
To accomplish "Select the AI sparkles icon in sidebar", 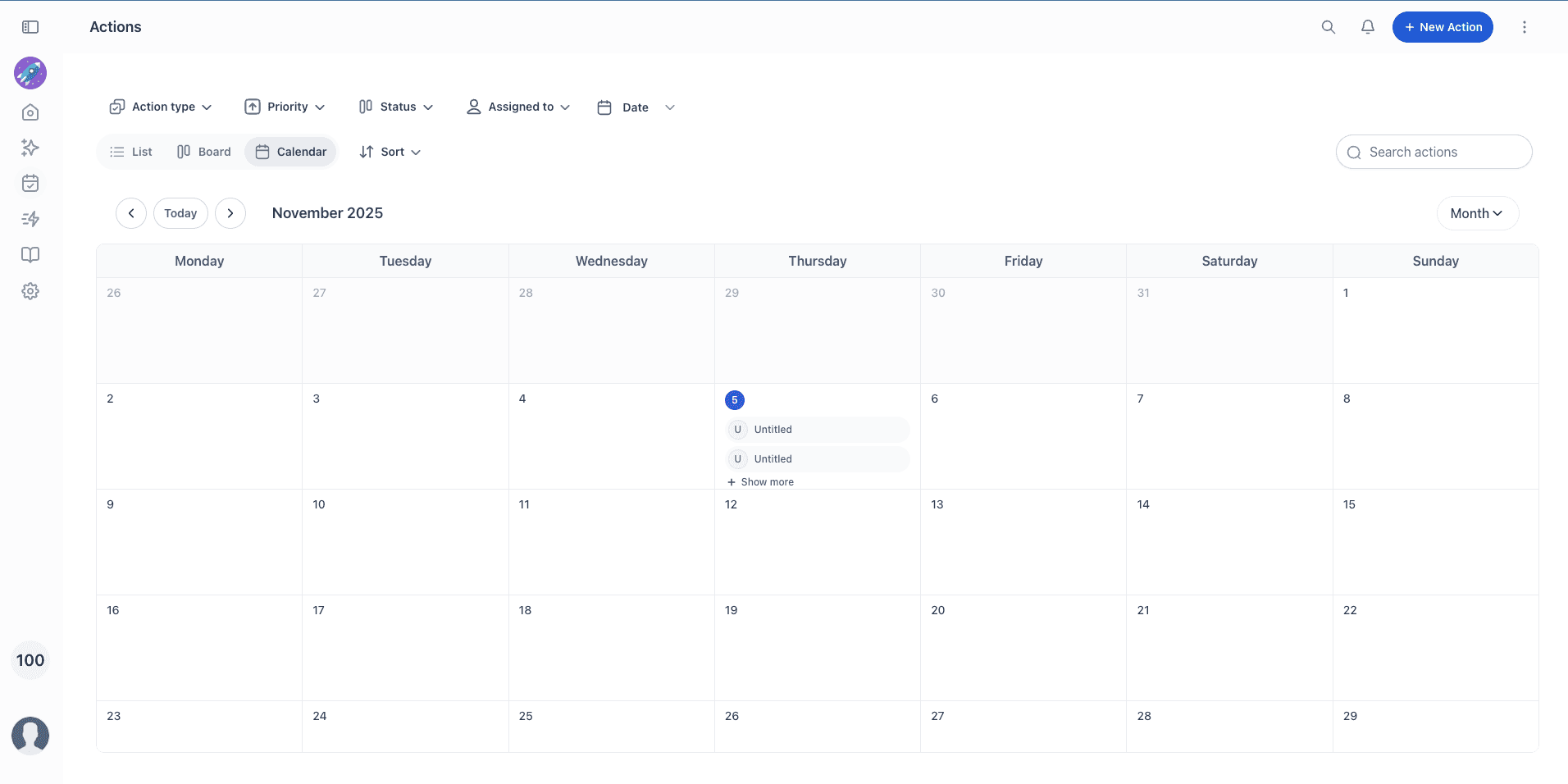I will coord(30,148).
